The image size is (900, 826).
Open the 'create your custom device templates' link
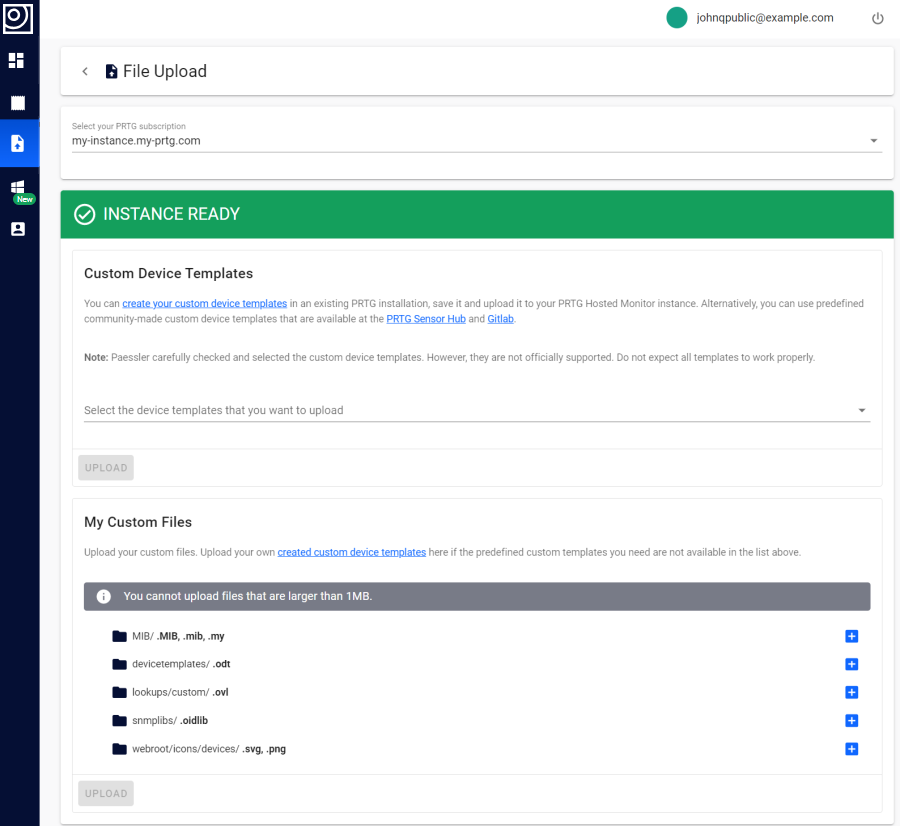[204, 303]
